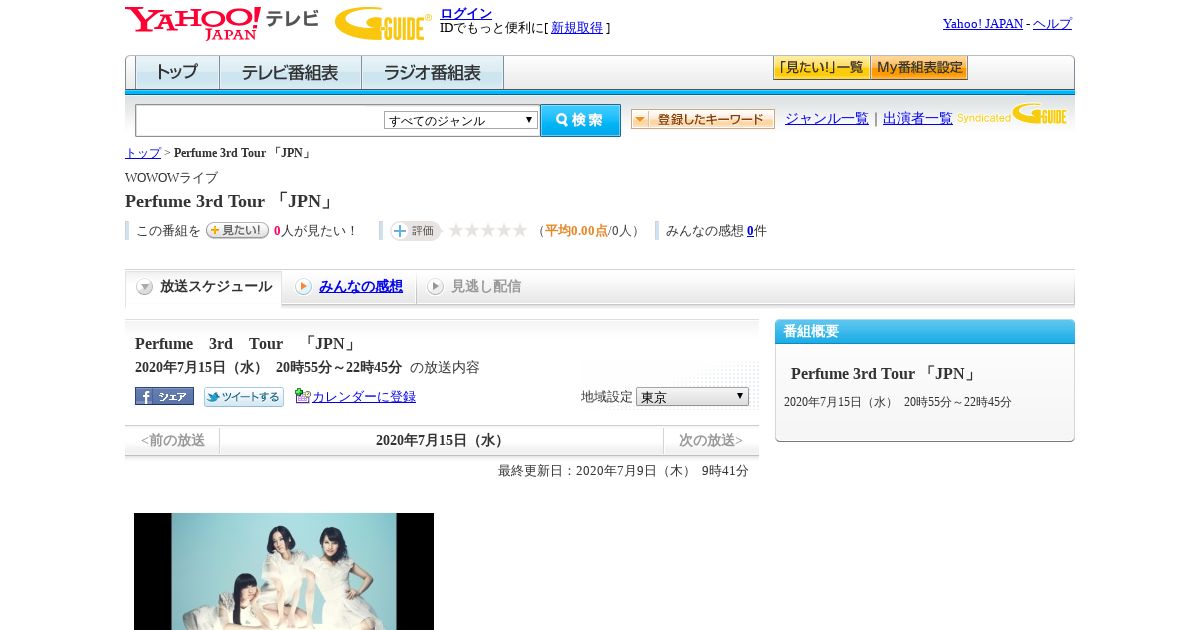The image size is (1200, 630).
Task: Click the 番組概要 panel header
Action: pos(925,332)
